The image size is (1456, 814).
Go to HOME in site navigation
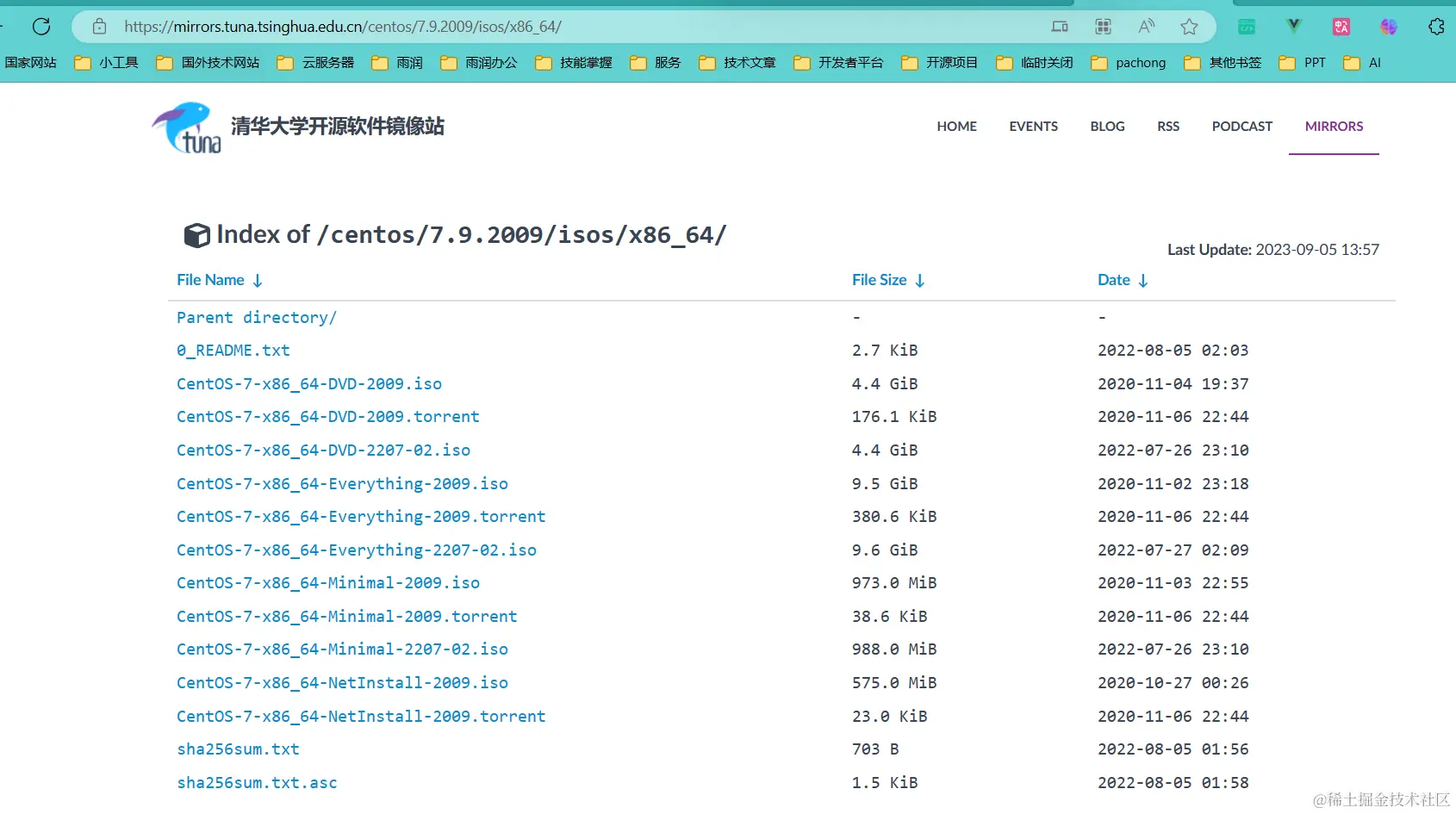(x=956, y=127)
